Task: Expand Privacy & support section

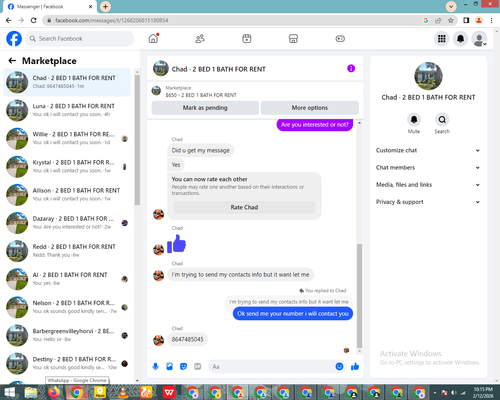Action: tap(428, 202)
